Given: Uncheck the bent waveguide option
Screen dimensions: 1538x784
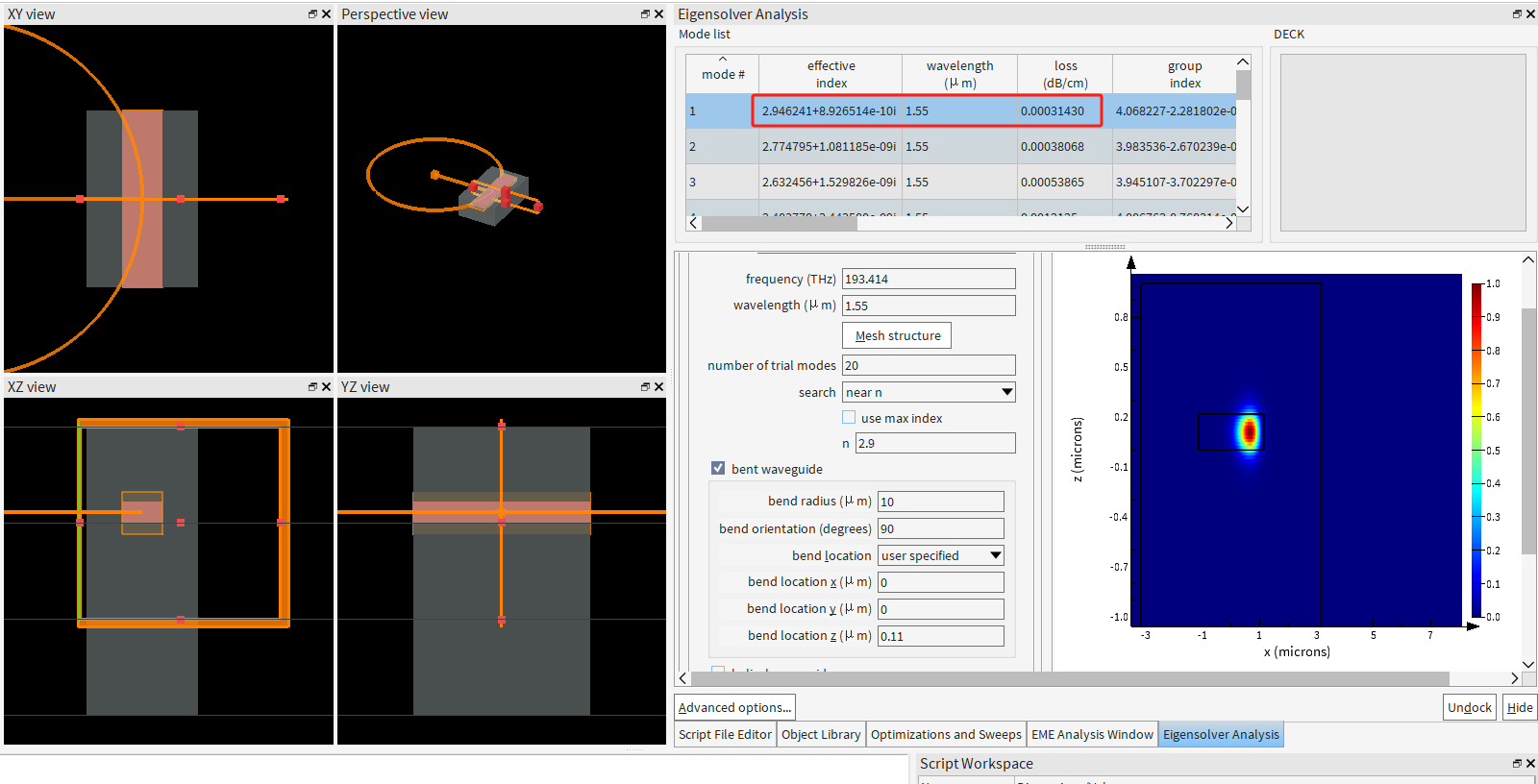Looking at the screenshot, I should 718,468.
